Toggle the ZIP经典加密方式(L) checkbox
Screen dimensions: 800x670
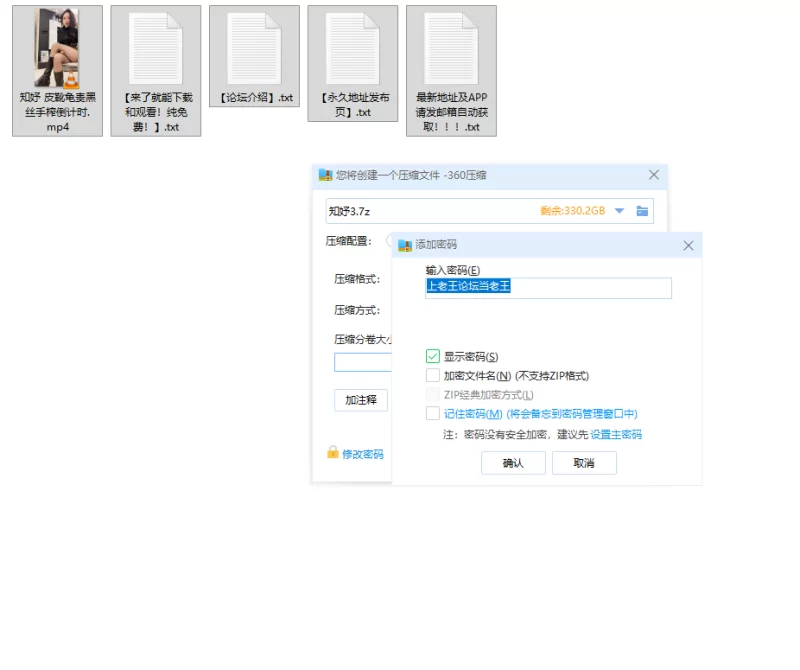tap(433, 394)
